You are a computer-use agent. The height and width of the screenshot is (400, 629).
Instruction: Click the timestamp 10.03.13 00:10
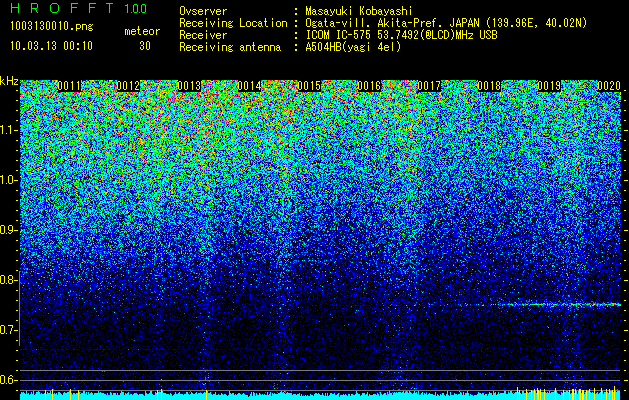click(x=51, y=46)
